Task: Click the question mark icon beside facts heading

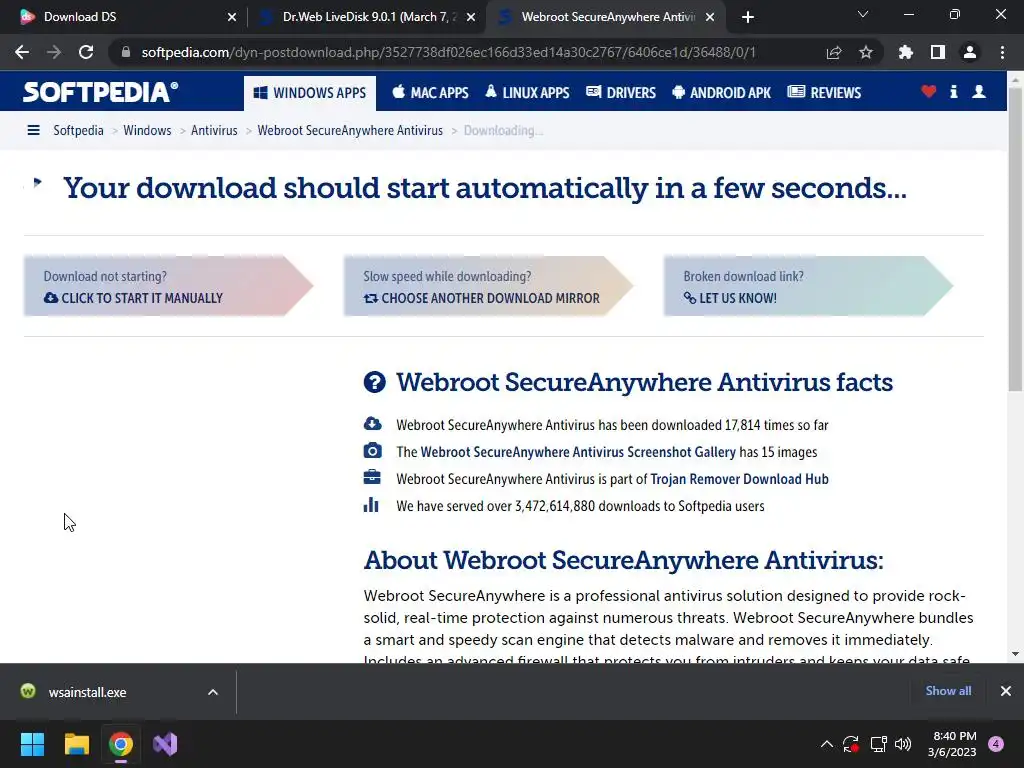Action: (x=374, y=382)
